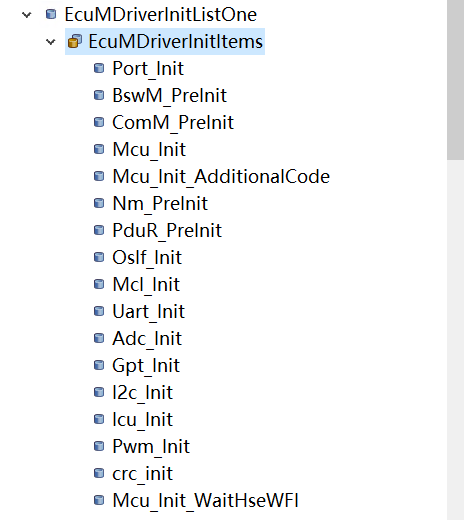Viewport: 464px width, 520px height.
Task: Select the Pwm_Init item
Action: tap(151, 447)
